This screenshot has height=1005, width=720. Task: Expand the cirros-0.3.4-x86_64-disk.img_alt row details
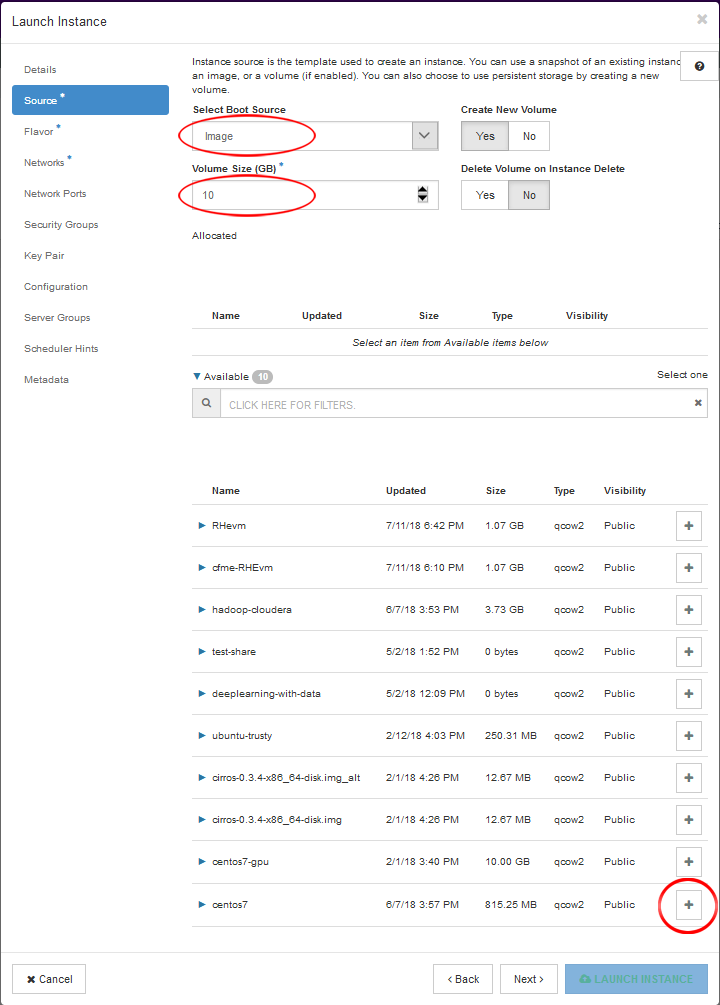coord(202,777)
